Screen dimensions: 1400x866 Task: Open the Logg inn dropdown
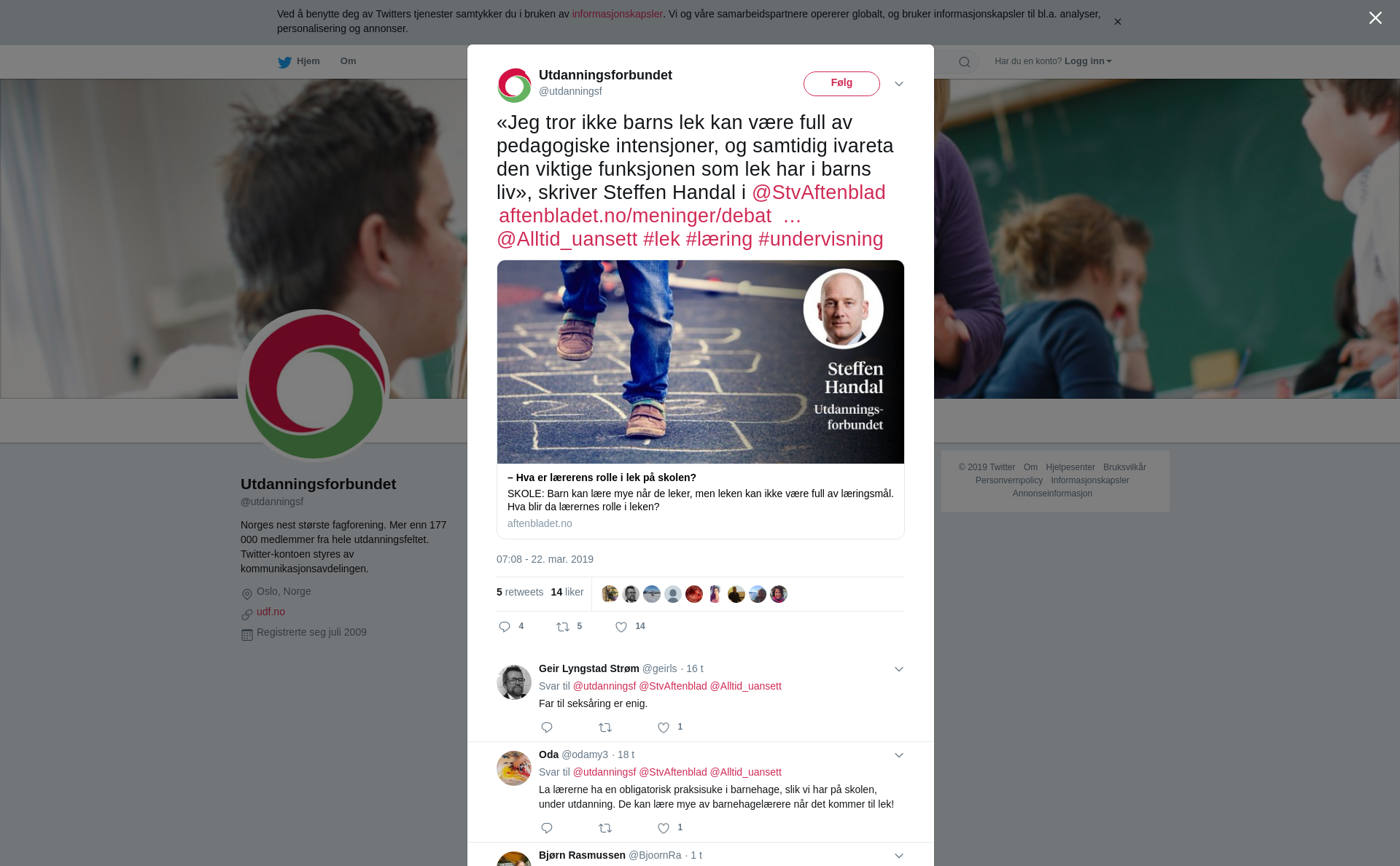pos(1088,61)
